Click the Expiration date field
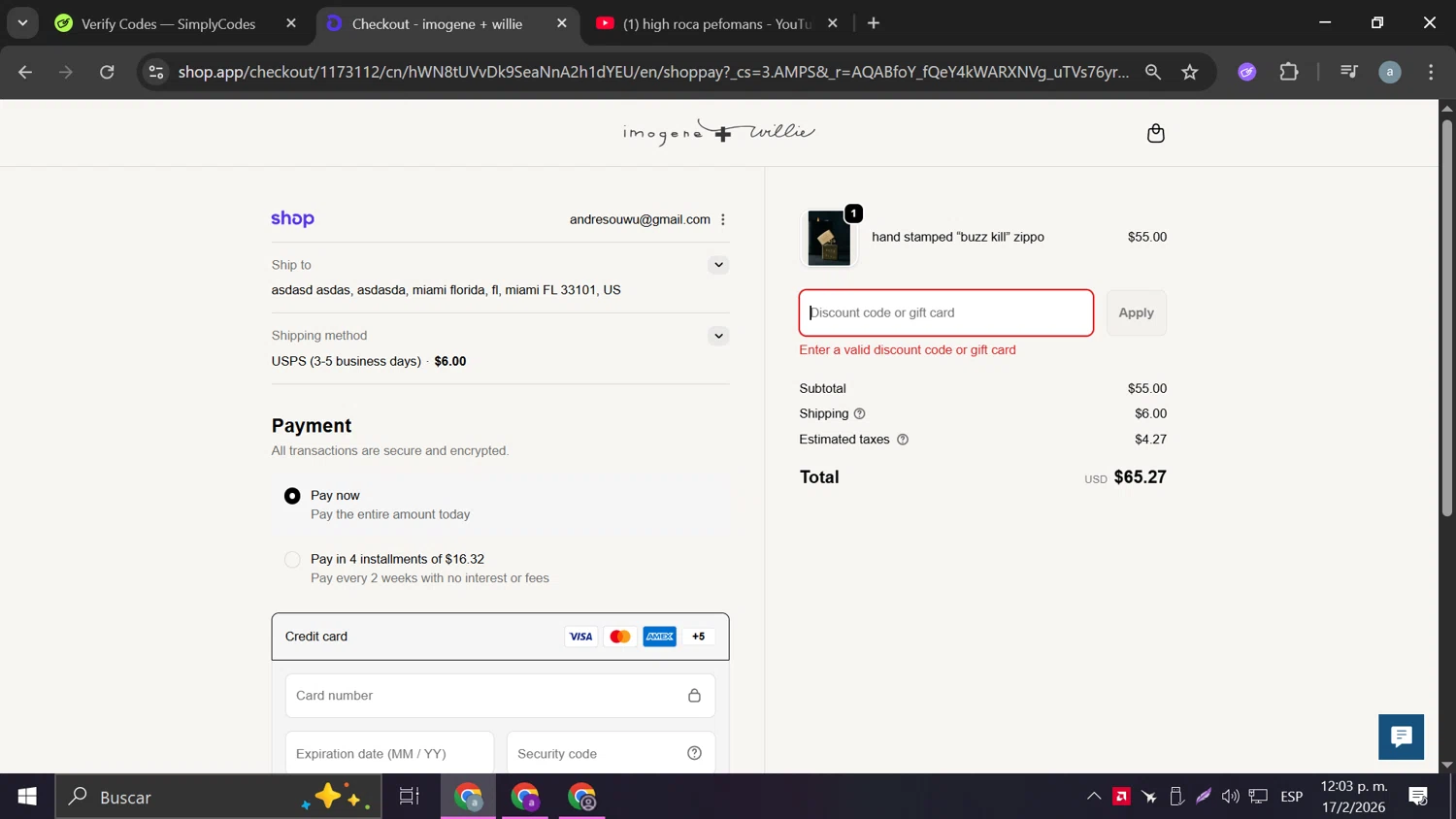 389,753
